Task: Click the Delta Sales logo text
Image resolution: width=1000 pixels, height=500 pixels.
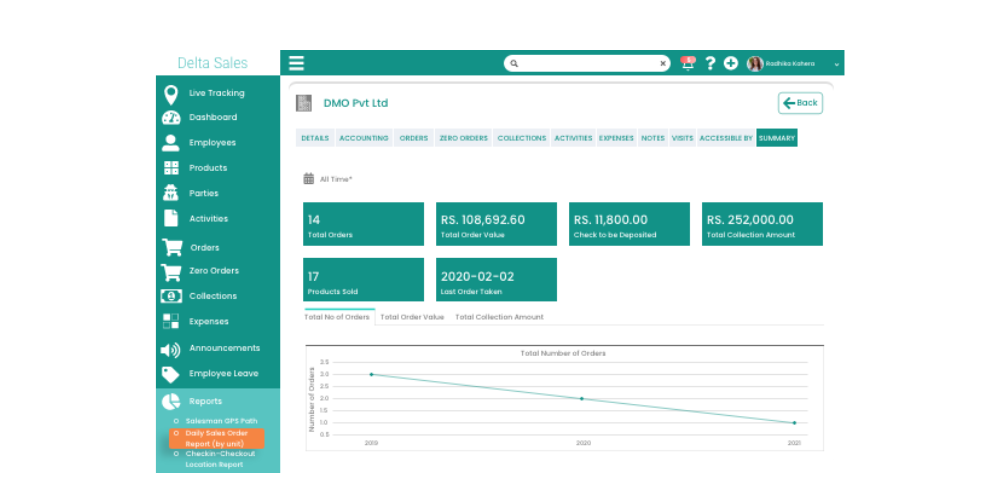Action: [x=212, y=63]
